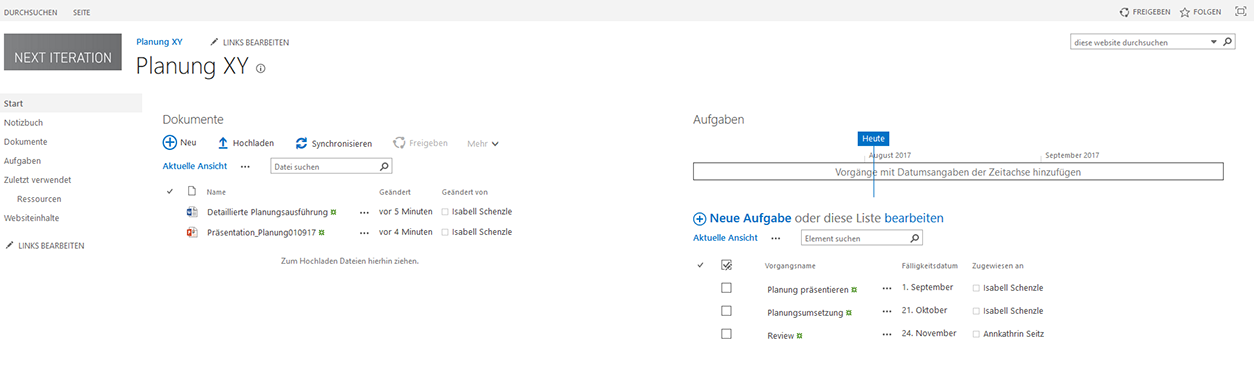Click Neu plus button in Dokumente
This screenshot has width=1254, height=367.
click(x=180, y=143)
